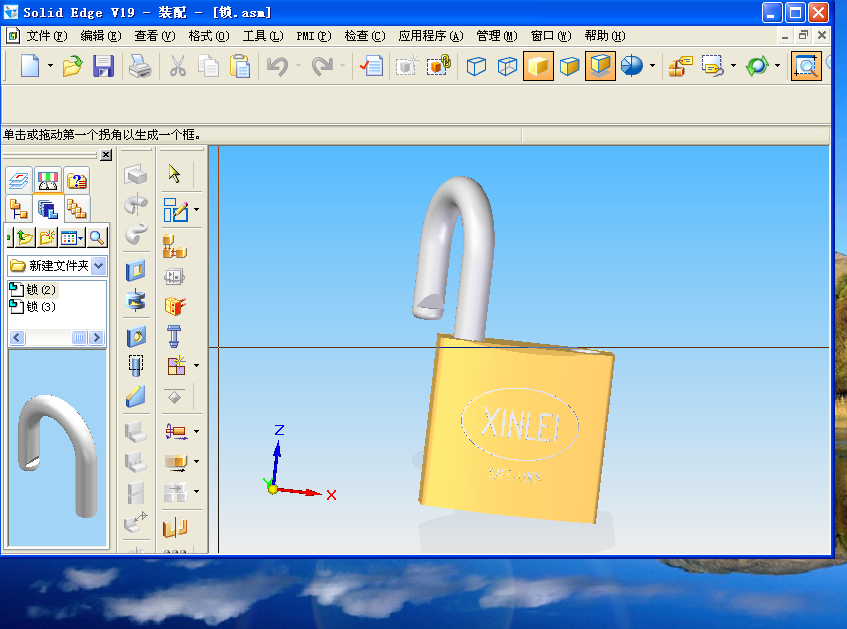847x629 pixels.
Task: Click the library search magnifier icon
Action: coord(97,237)
